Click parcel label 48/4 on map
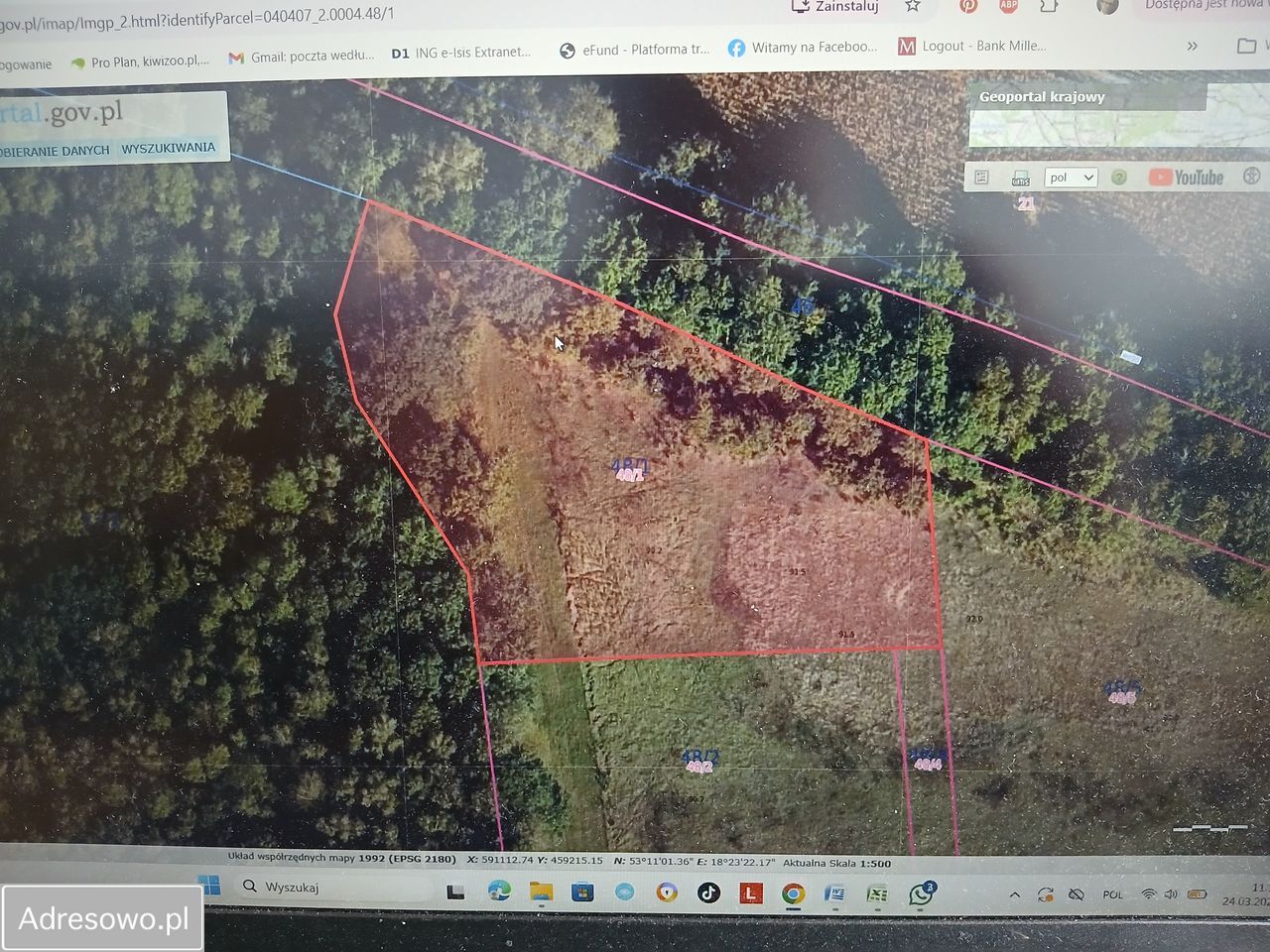The height and width of the screenshot is (952, 1270). 928,759
